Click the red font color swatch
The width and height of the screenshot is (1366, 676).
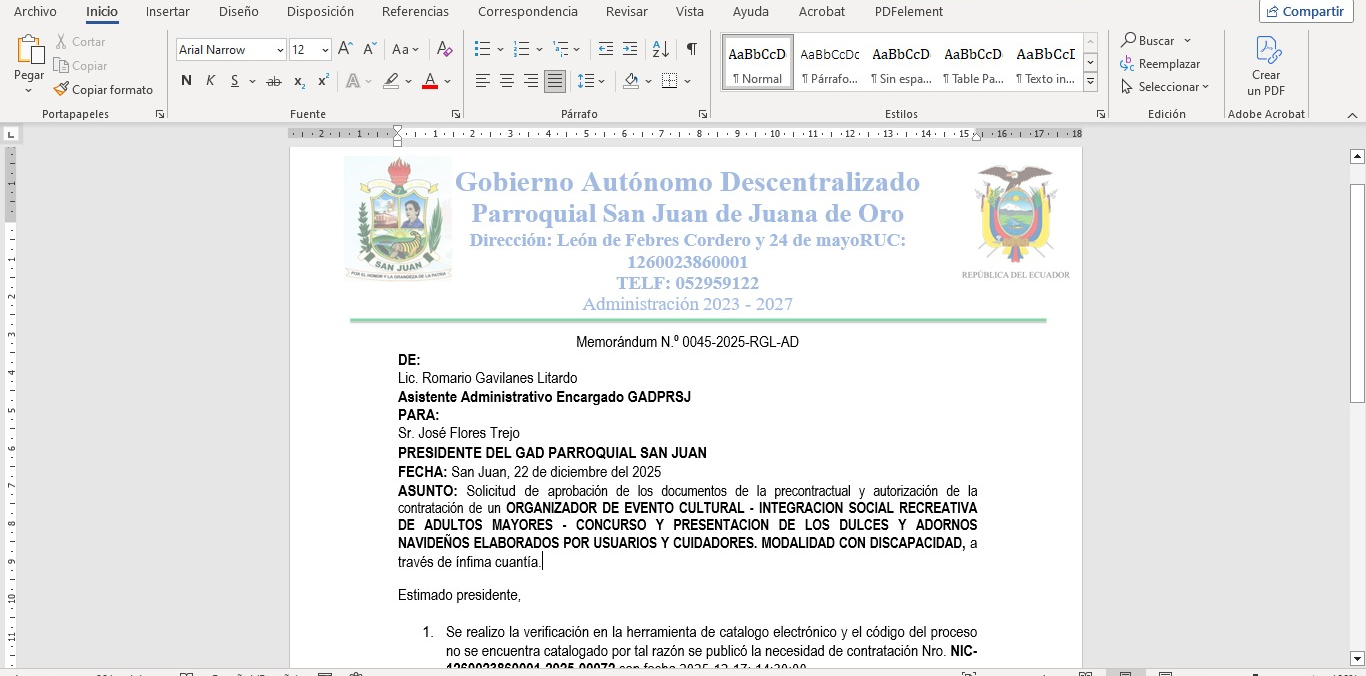430,81
